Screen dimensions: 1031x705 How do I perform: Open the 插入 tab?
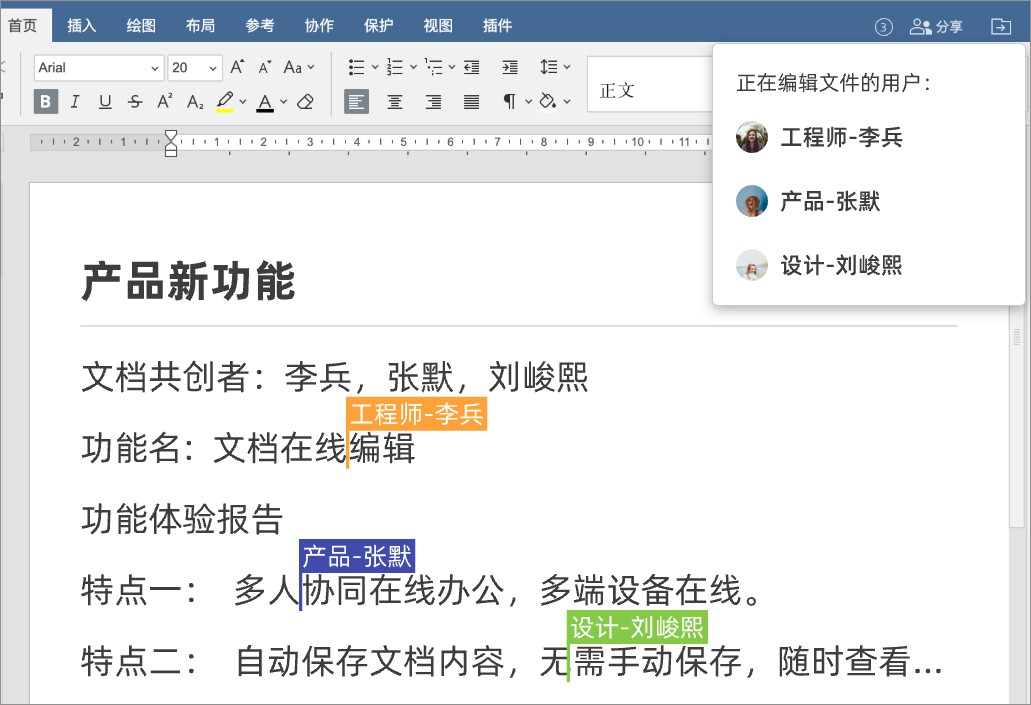[81, 25]
